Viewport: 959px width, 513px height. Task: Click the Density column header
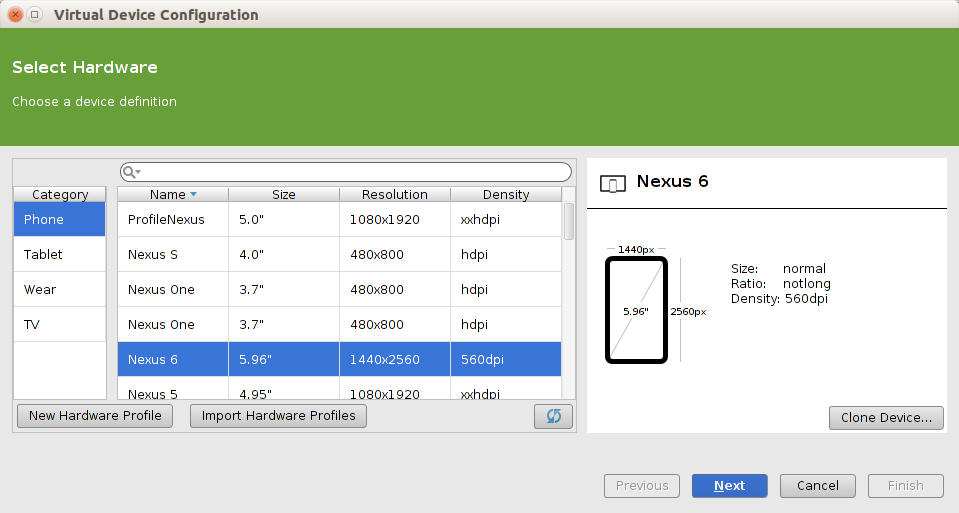tap(506, 195)
